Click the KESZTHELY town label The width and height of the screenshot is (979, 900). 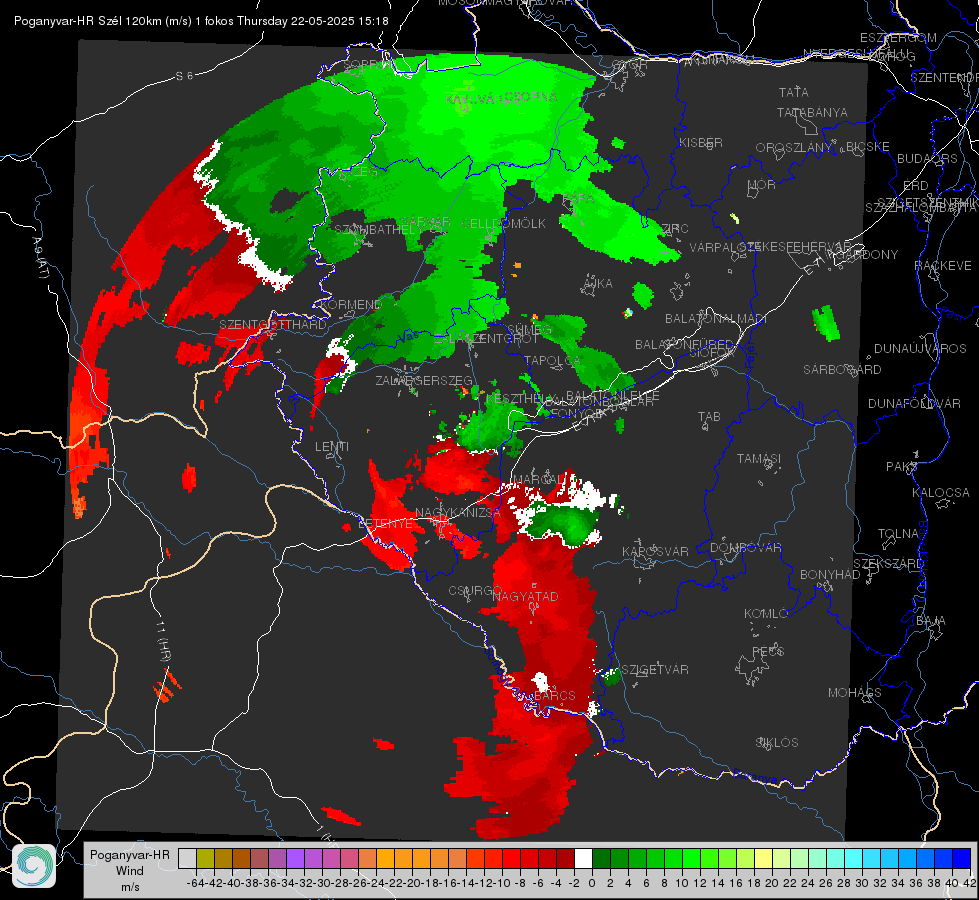point(519,398)
